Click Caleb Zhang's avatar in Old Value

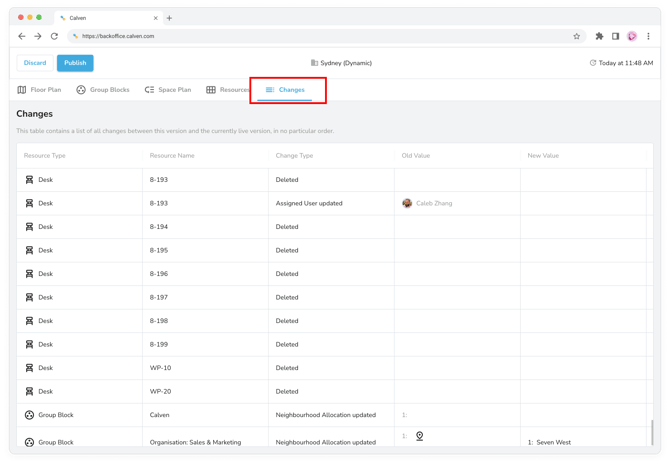407,203
